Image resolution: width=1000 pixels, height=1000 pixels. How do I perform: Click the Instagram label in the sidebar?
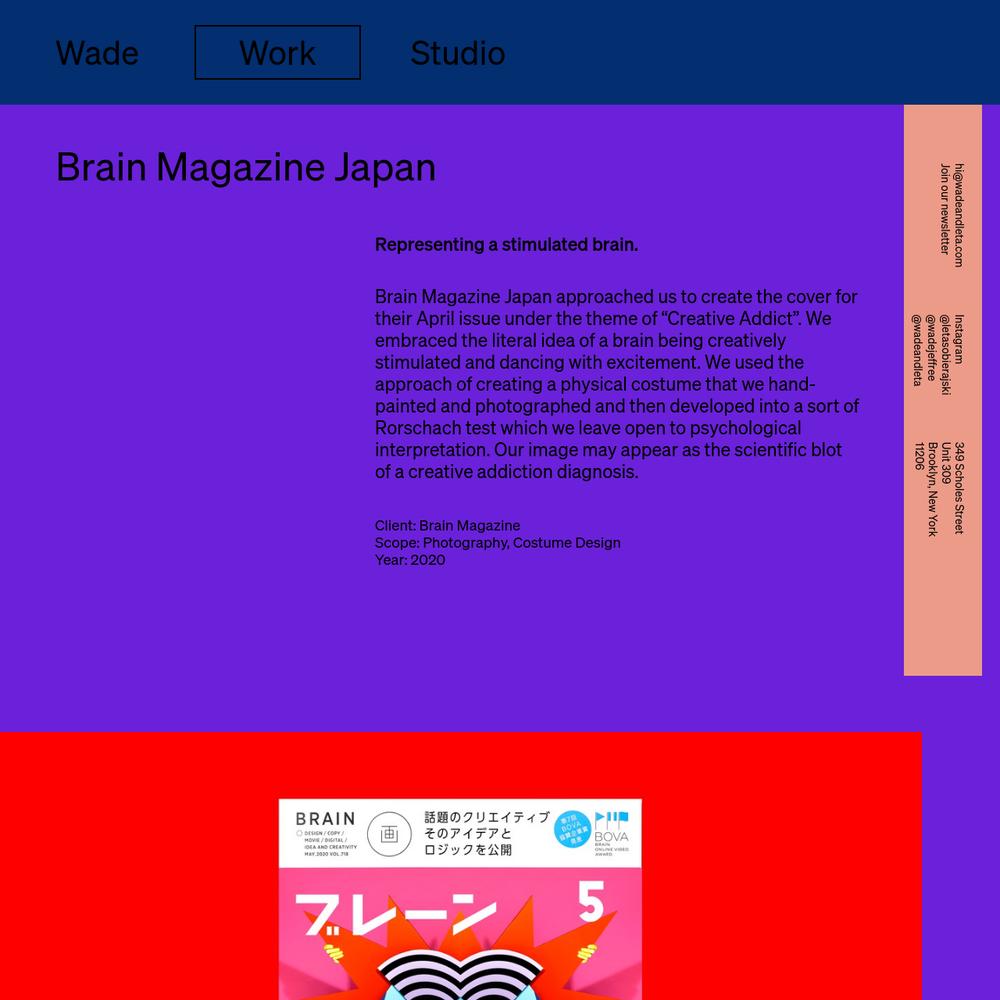click(959, 339)
